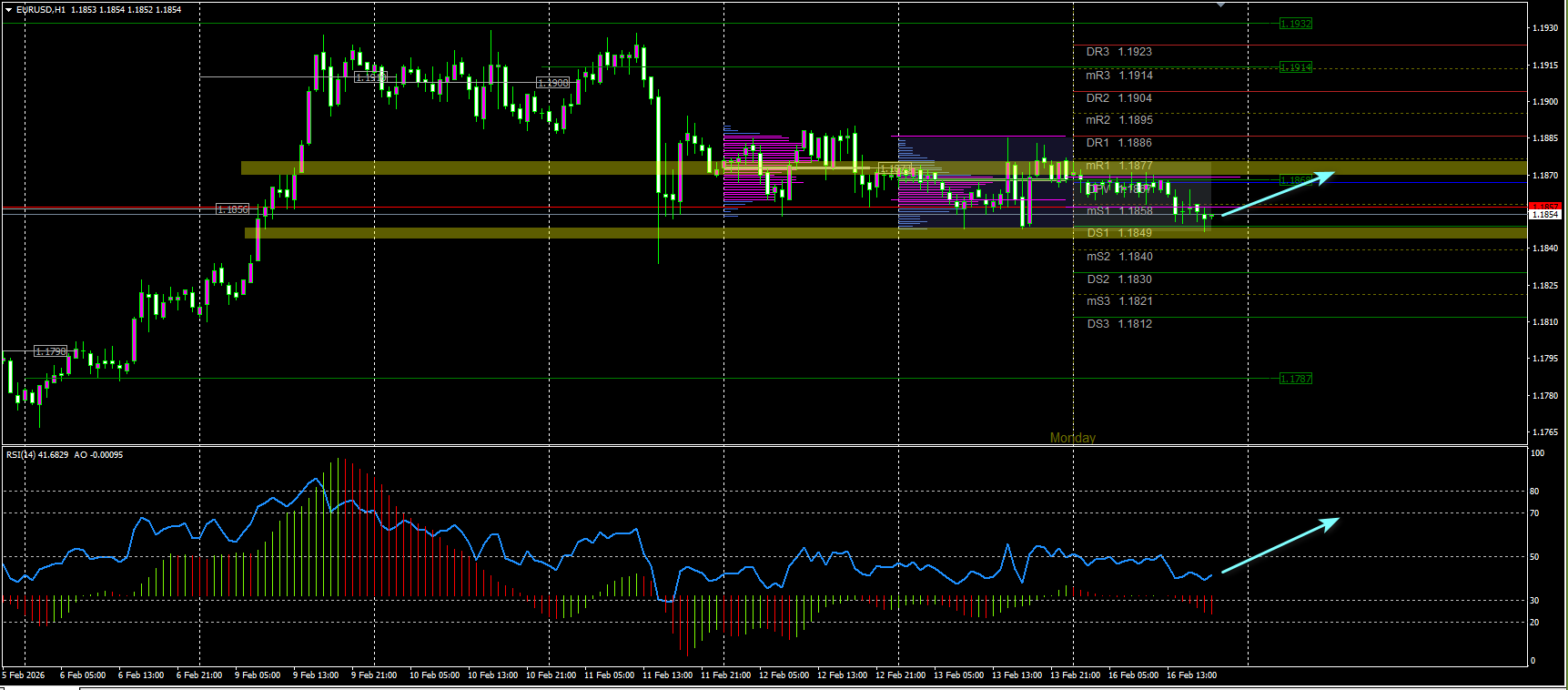Click the Monday session label
This screenshot has width=1568, height=690.
pos(1073,438)
